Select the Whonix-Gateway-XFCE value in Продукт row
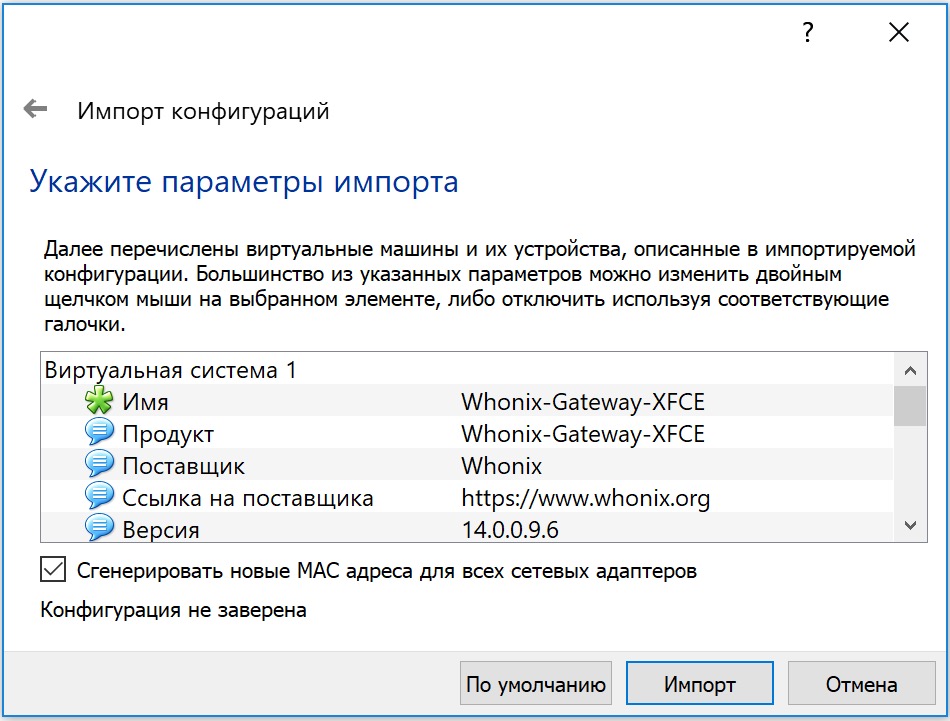This screenshot has width=950, height=721. click(582, 434)
